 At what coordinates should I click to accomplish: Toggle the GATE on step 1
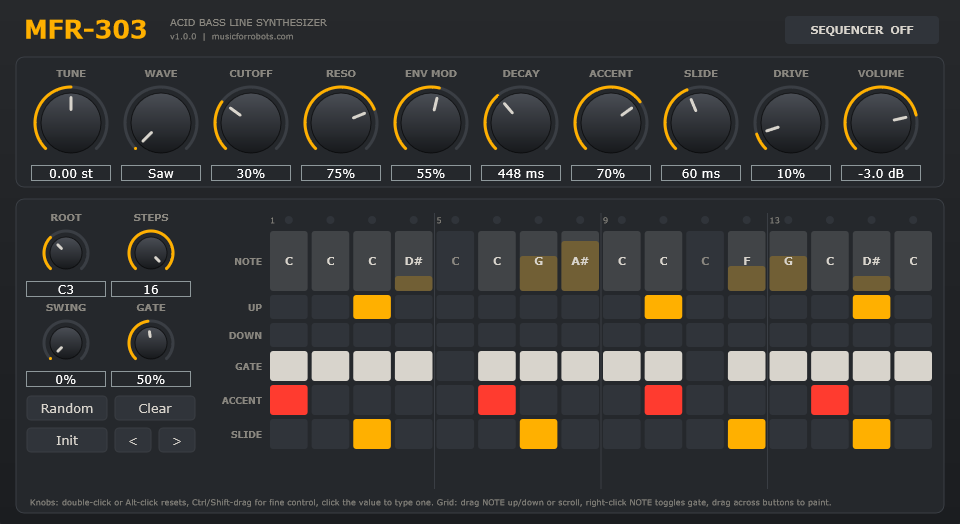point(289,366)
